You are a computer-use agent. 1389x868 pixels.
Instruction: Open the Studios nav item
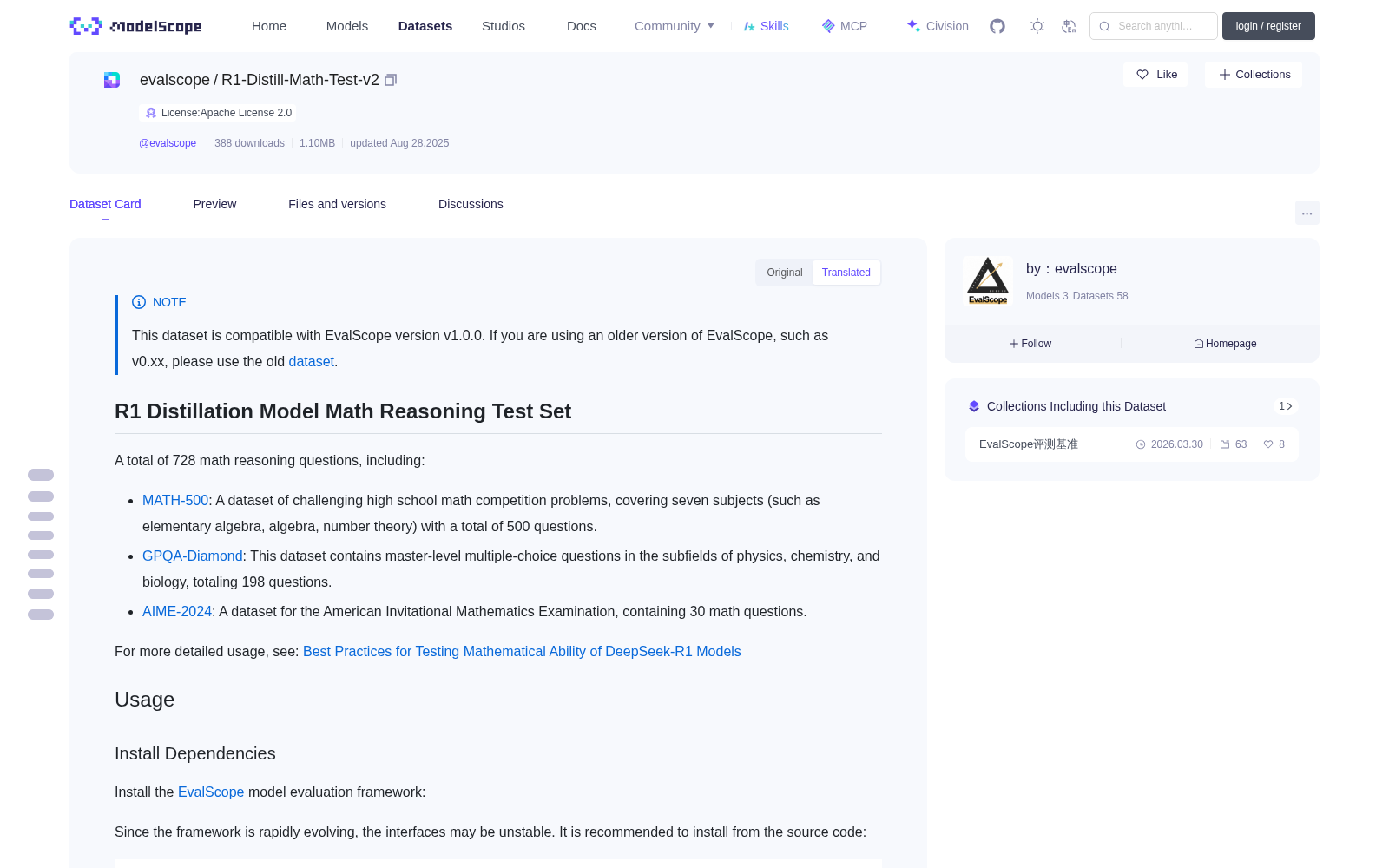[504, 26]
